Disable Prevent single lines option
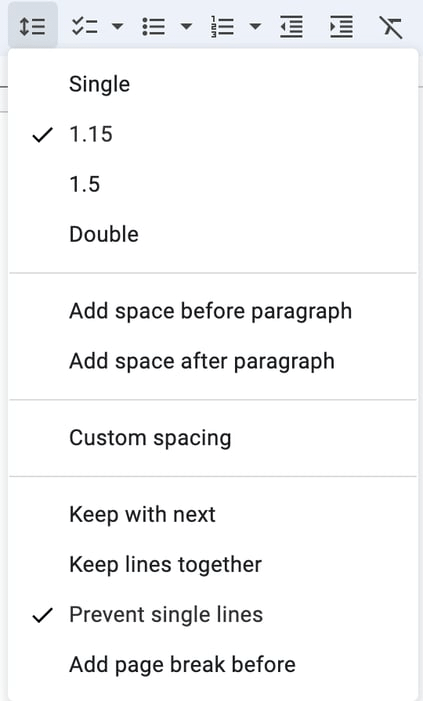This screenshot has height=701, width=423. (213, 615)
